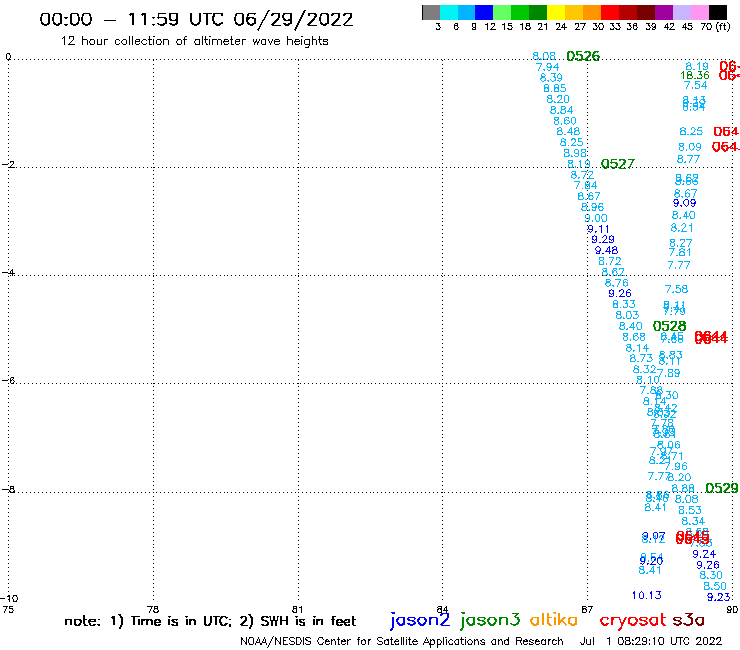Click the 8.84 wave height reading
Viewport: 740px width, 650px height.
(562, 110)
